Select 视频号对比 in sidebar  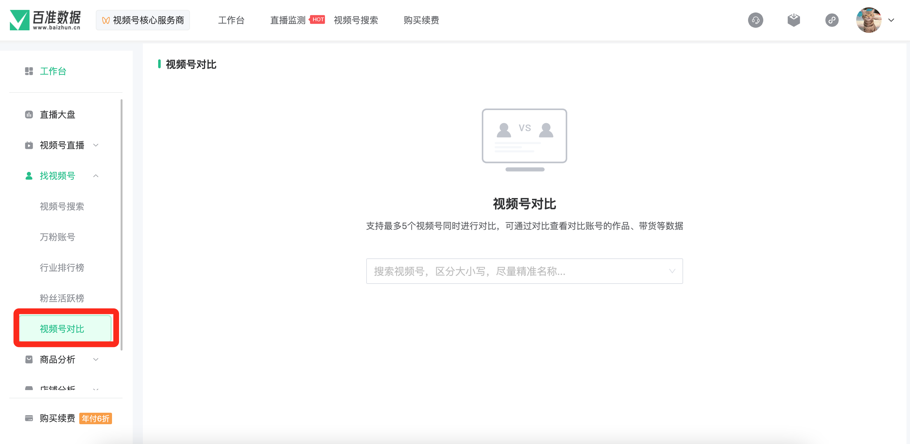click(x=66, y=329)
